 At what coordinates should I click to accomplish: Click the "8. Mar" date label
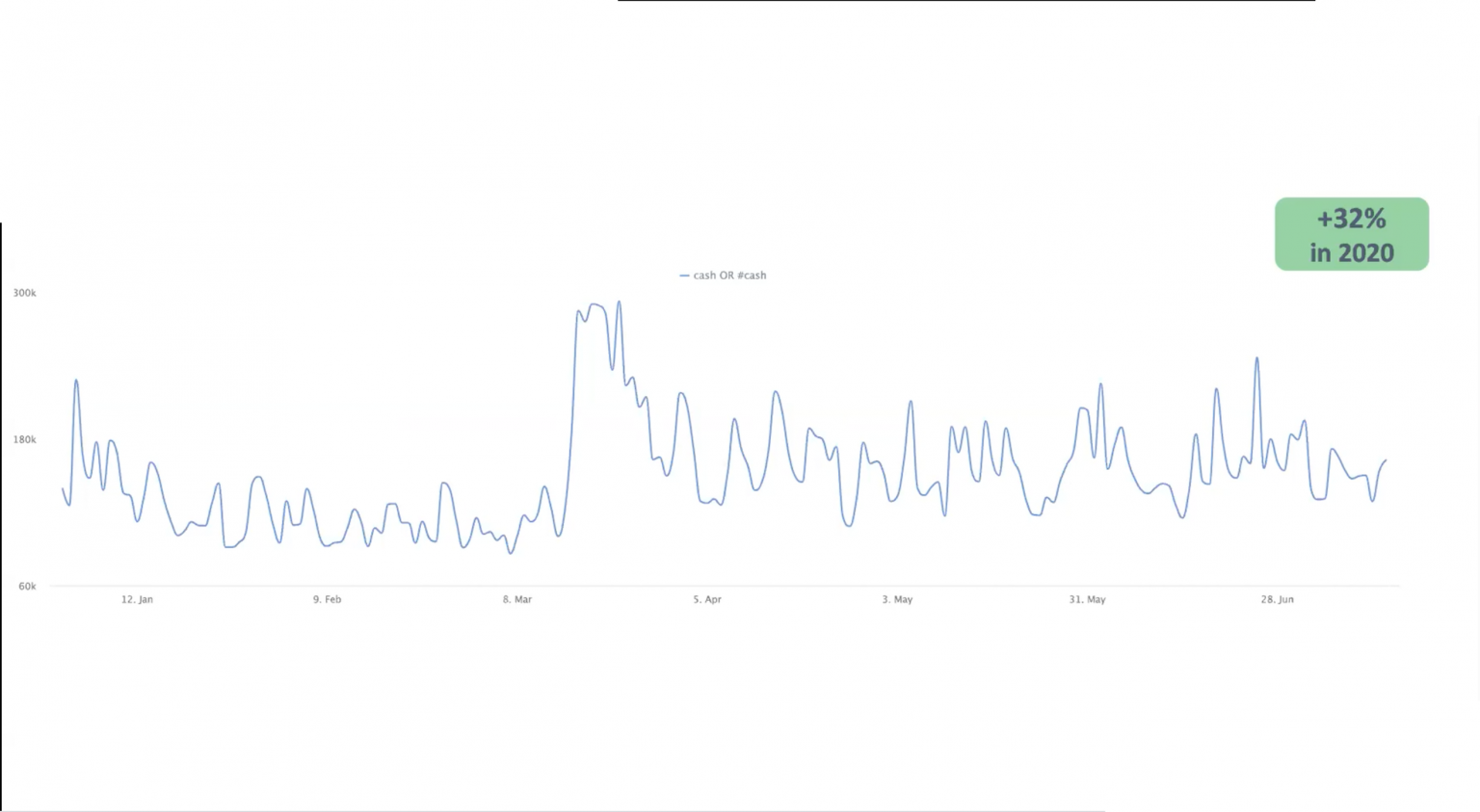tap(516, 599)
